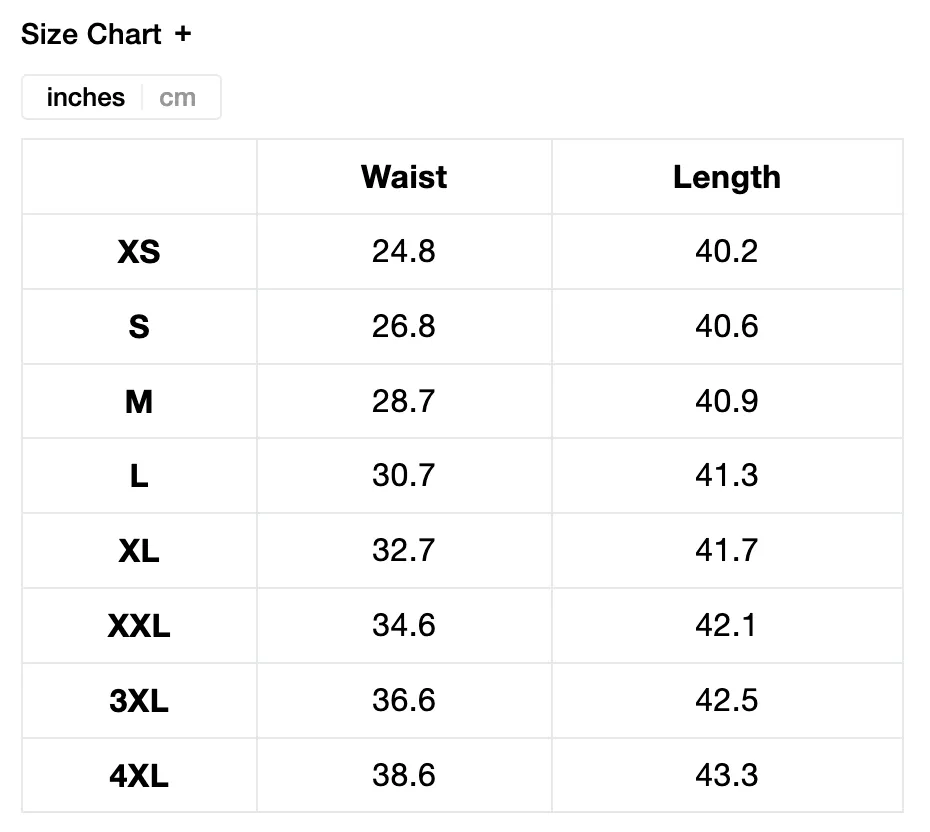Click the 36.6 waist value for 3XL
Image resolution: width=930 pixels, height=832 pixels.
404,700
